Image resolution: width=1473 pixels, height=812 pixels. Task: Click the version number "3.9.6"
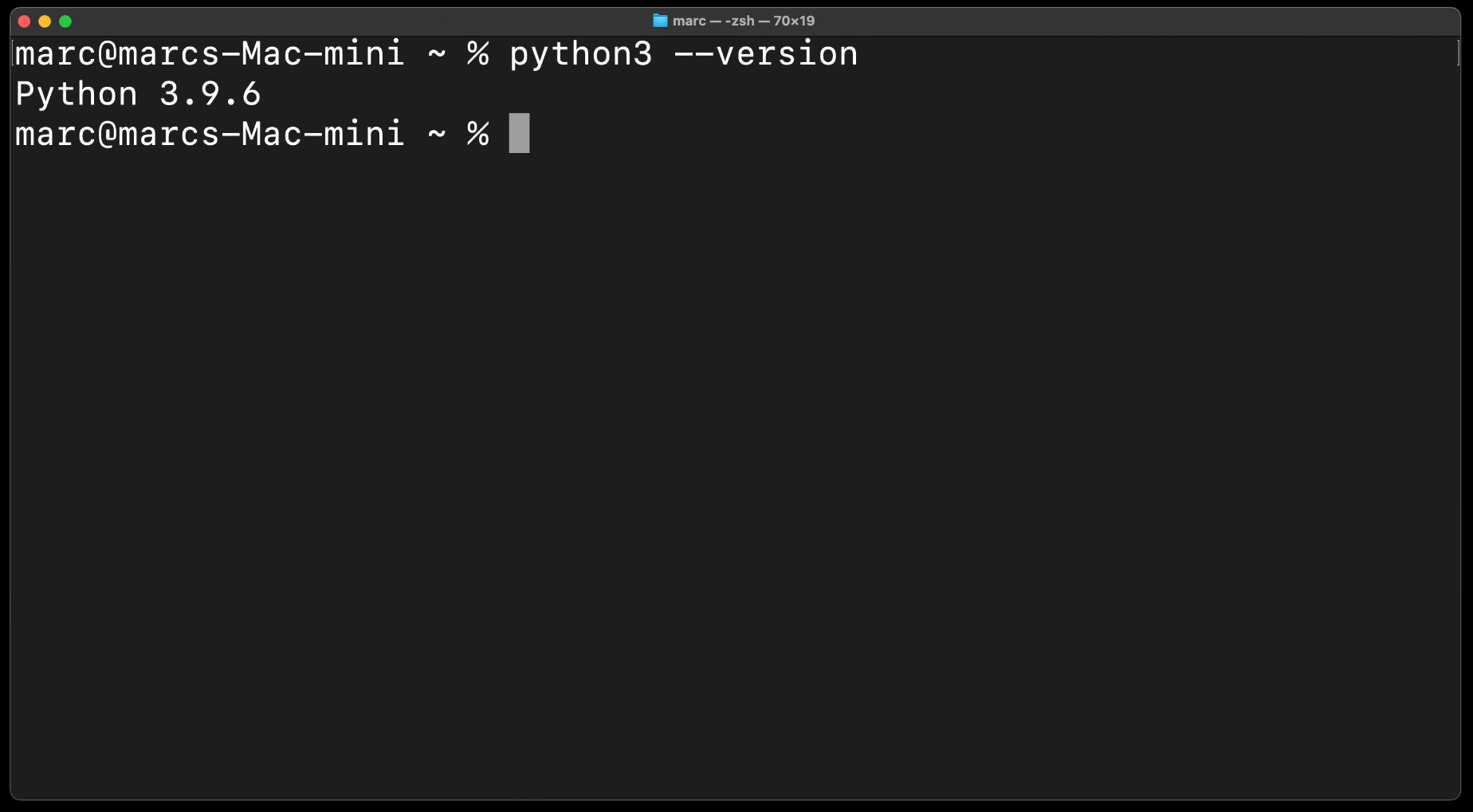click(210, 94)
